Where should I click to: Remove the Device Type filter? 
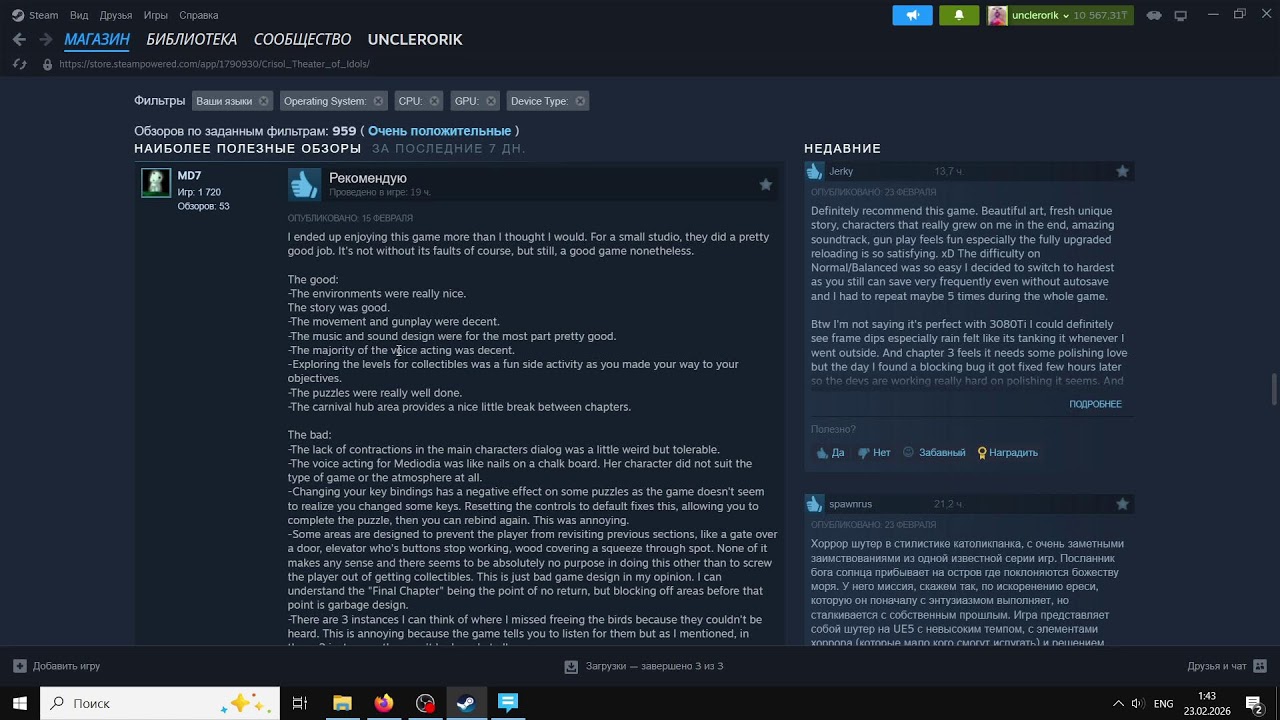click(x=580, y=101)
